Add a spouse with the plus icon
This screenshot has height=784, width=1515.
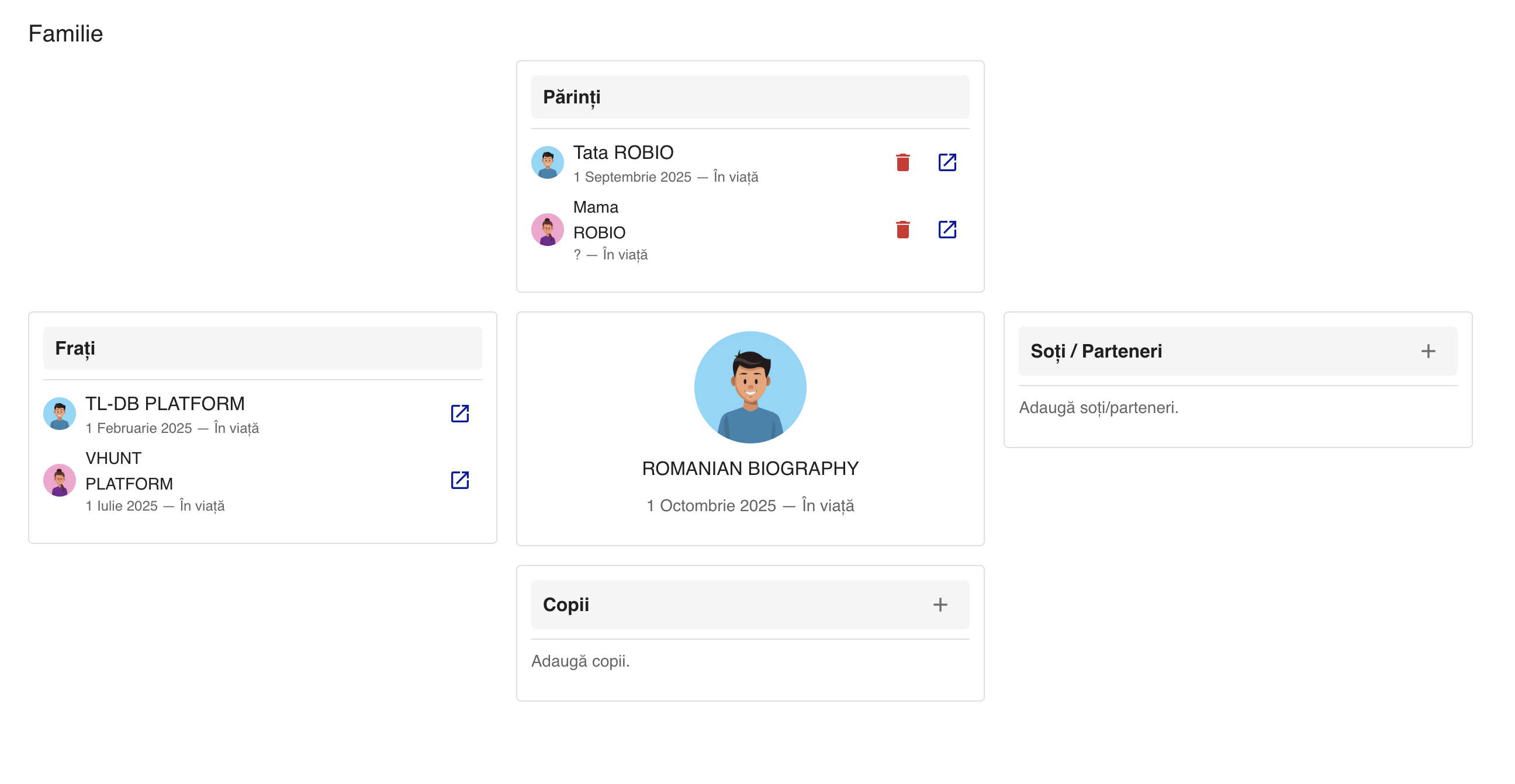1427,351
